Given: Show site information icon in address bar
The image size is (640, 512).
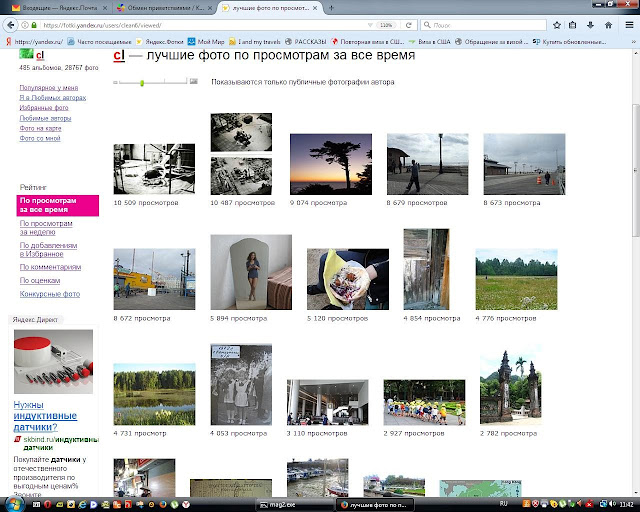Looking at the screenshot, I should [25, 25].
